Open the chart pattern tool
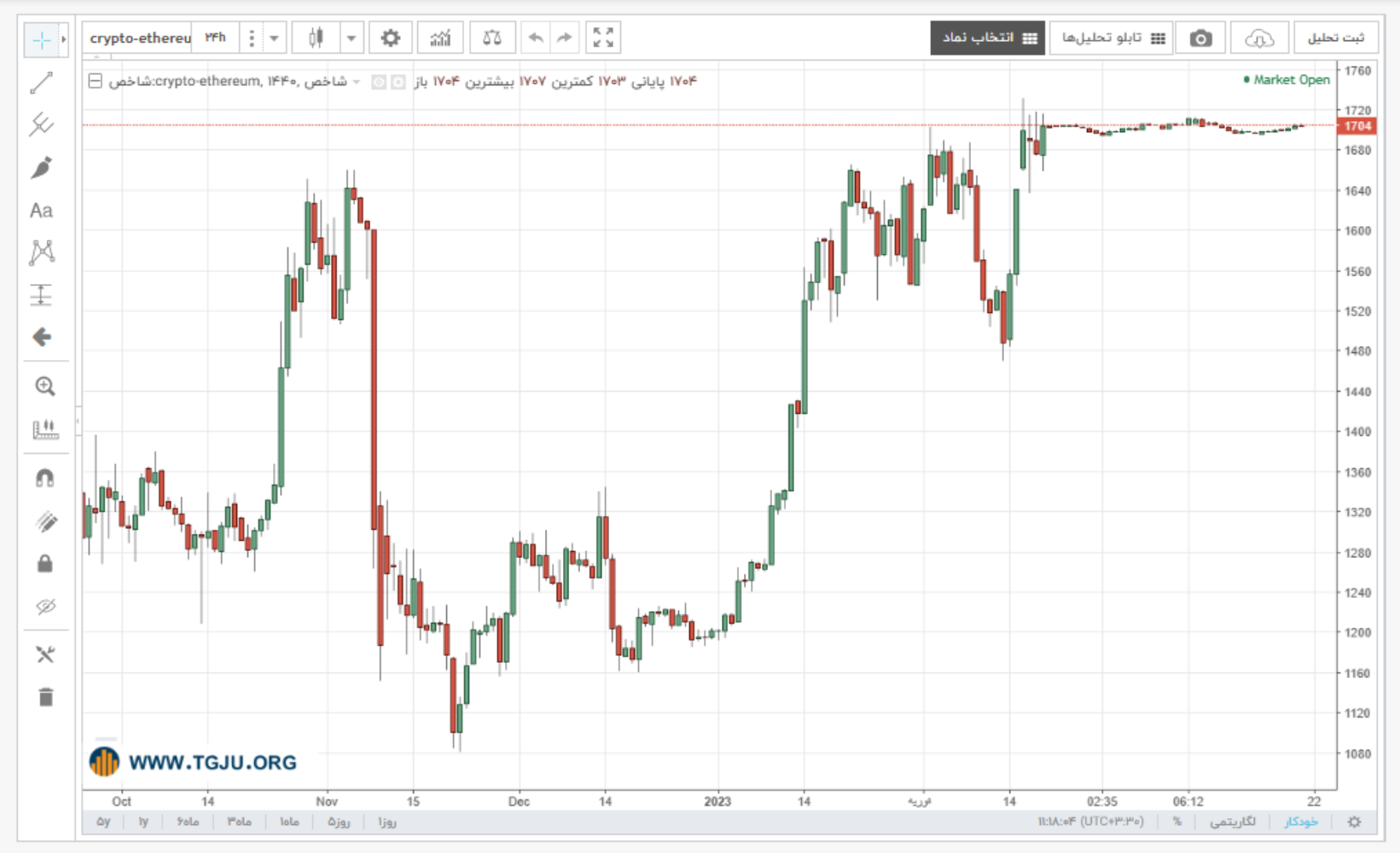 (x=42, y=252)
